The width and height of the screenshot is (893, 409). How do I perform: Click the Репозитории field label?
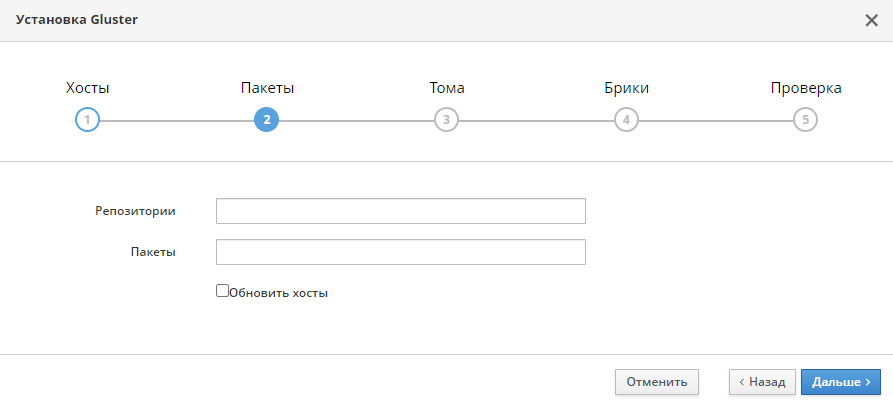tap(136, 211)
